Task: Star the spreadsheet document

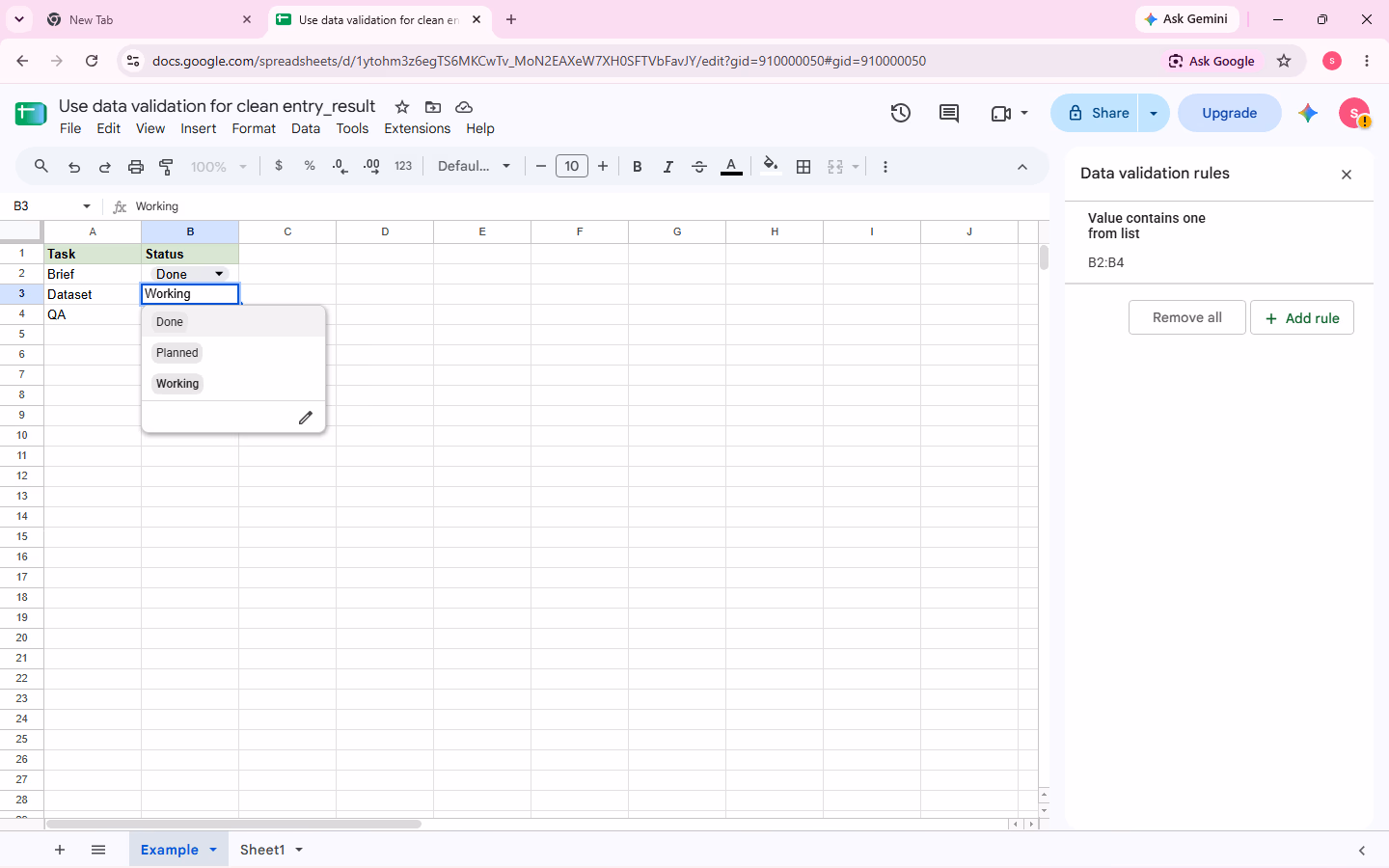Action: click(x=402, y=107)
